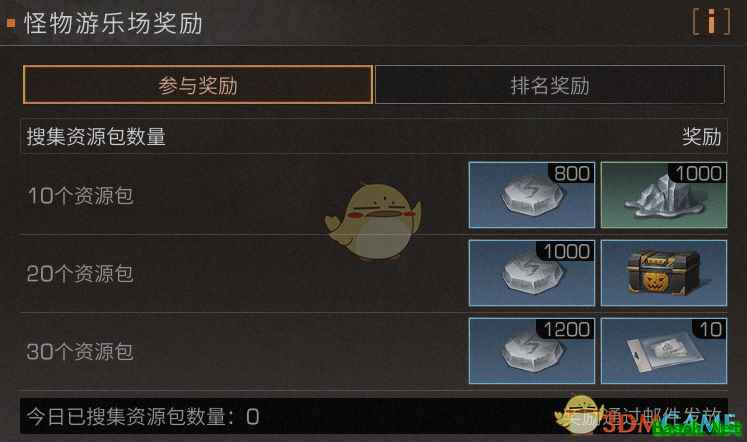Select the 1000 silver ore reward
This screenshot has height=442, width=747.
[x=664, y=195]
